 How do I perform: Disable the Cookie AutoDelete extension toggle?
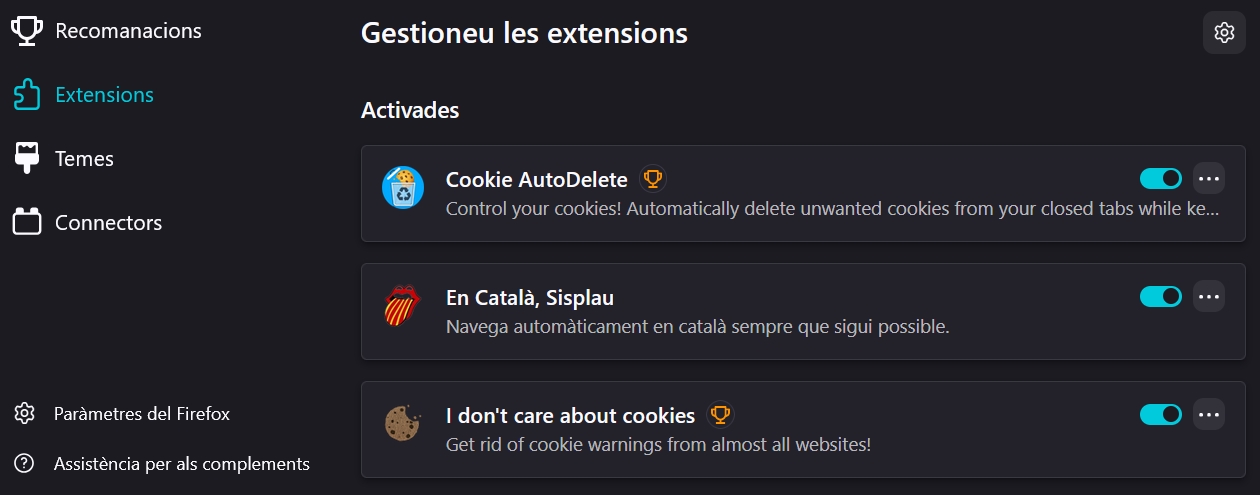(1161, 179)
